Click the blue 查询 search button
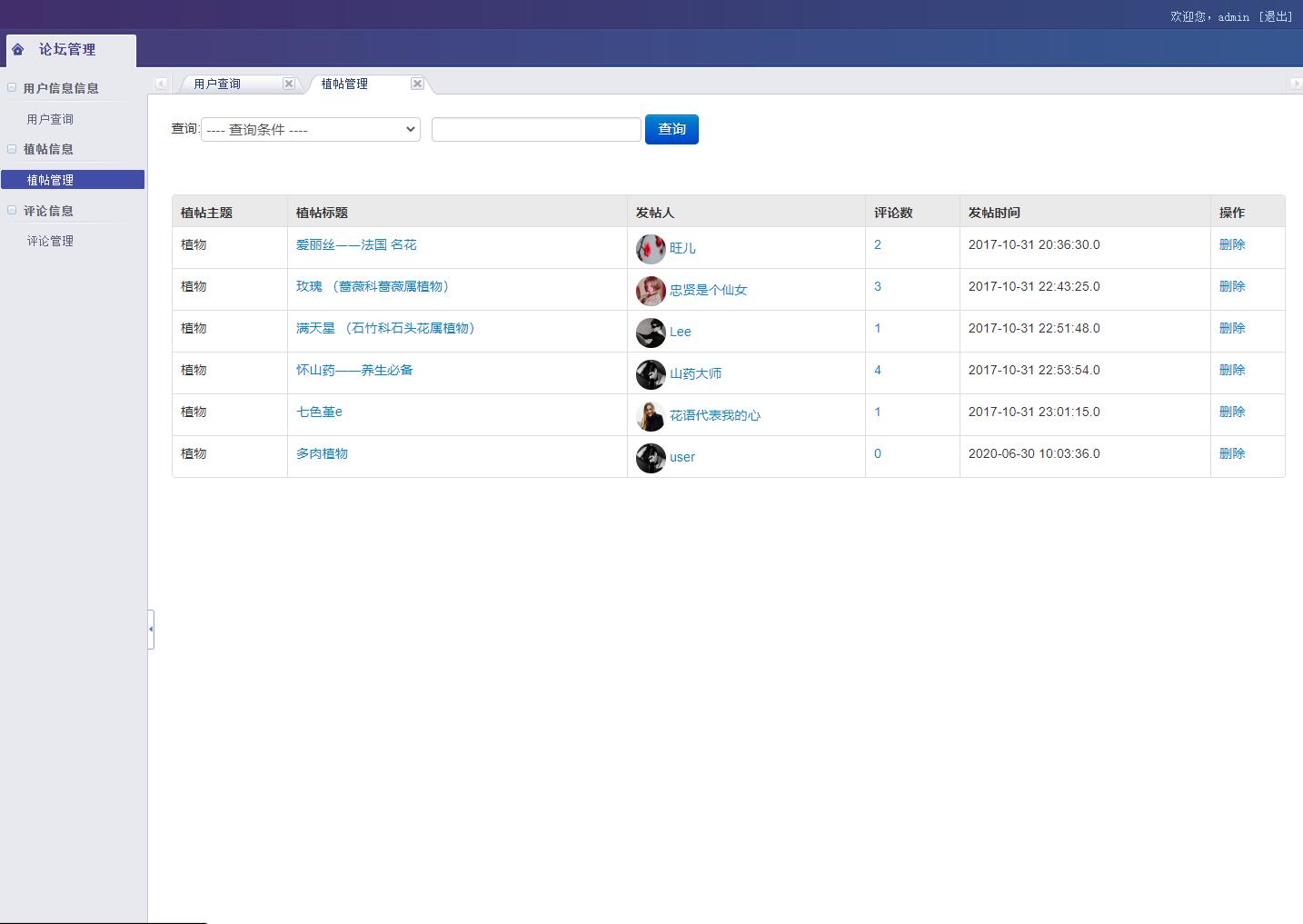The width and height of the screenshot is (1303, 924). pos(671,129)
